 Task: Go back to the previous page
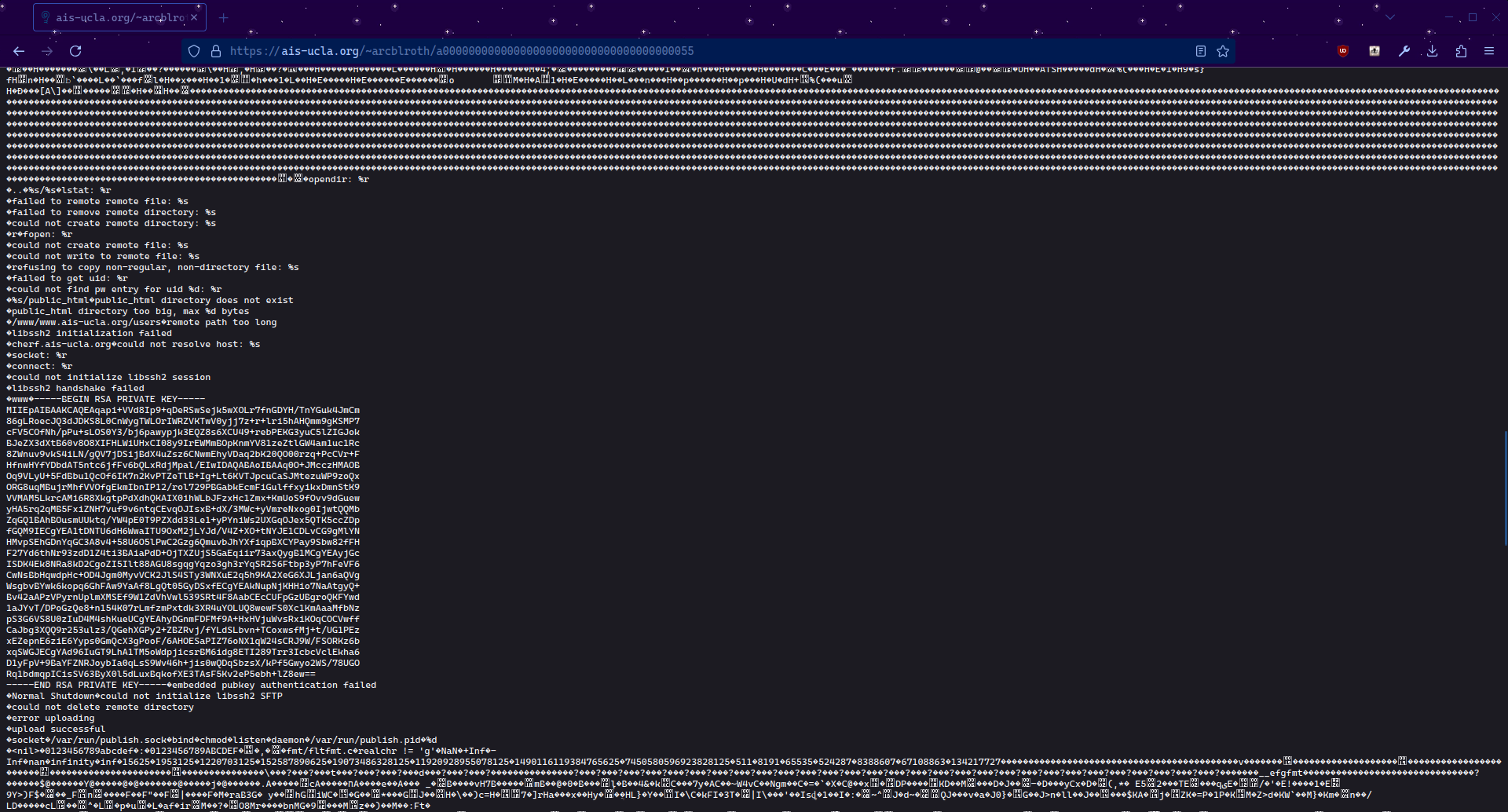[19, 51]
